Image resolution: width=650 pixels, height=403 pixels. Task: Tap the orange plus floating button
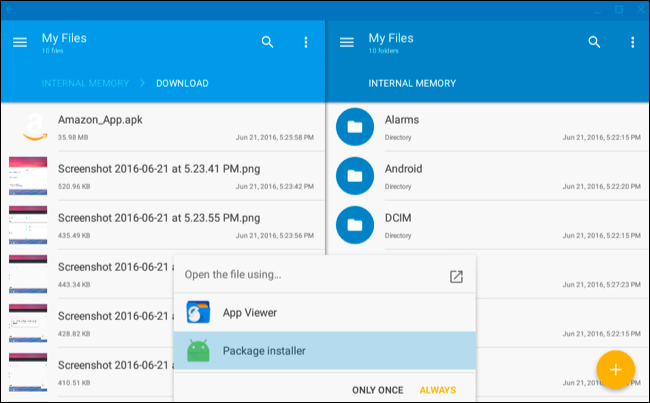(616, 369)
